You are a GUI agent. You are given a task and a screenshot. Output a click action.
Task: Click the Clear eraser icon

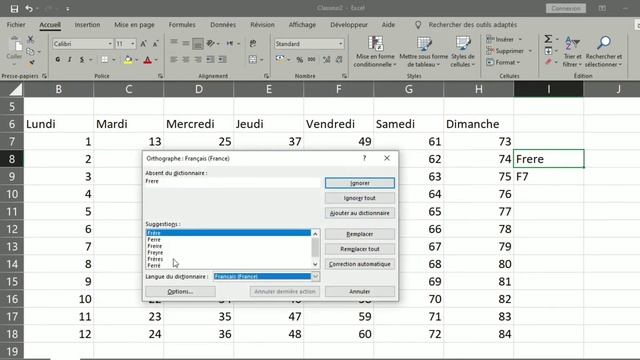tap(548, 62)
